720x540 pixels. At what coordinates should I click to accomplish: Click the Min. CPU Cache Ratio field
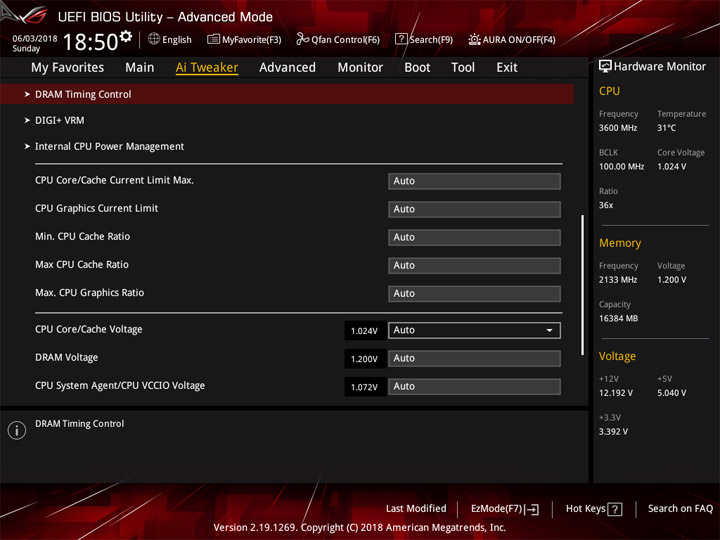(x=474, y=237)
